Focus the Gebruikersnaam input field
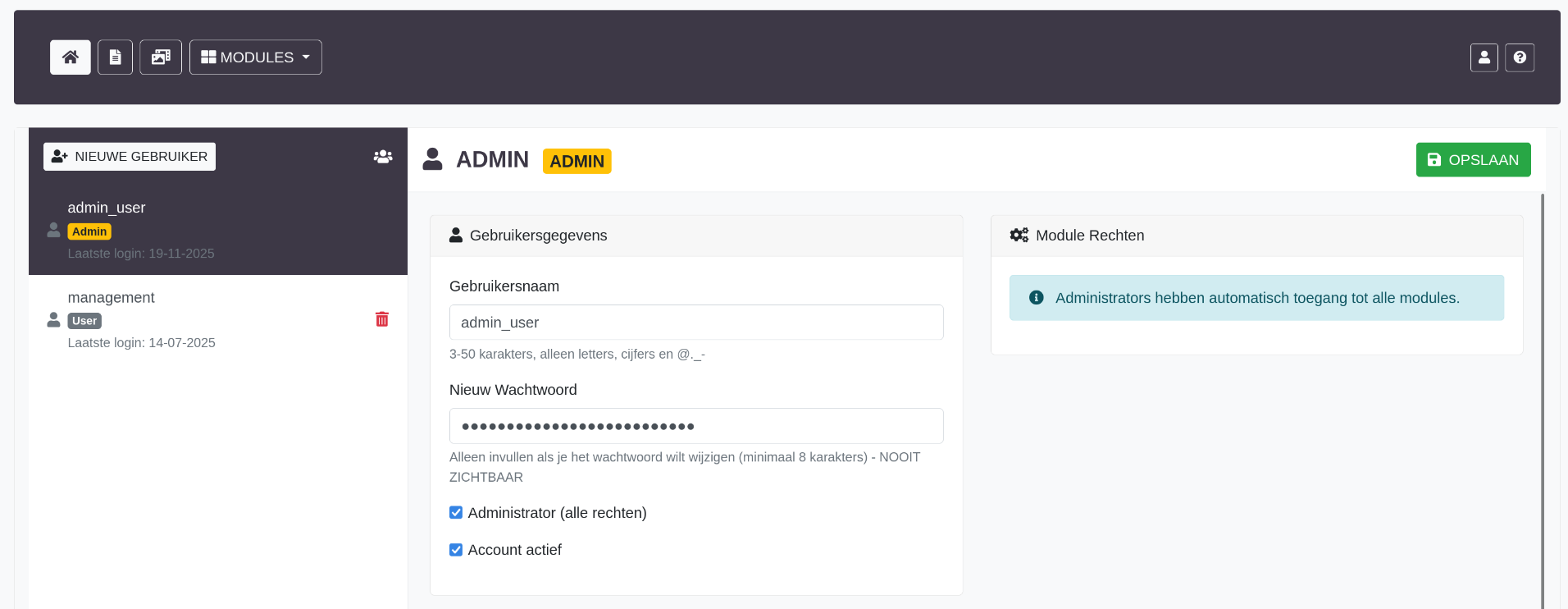Screen dimensions: 1568x609 point(696,323)
